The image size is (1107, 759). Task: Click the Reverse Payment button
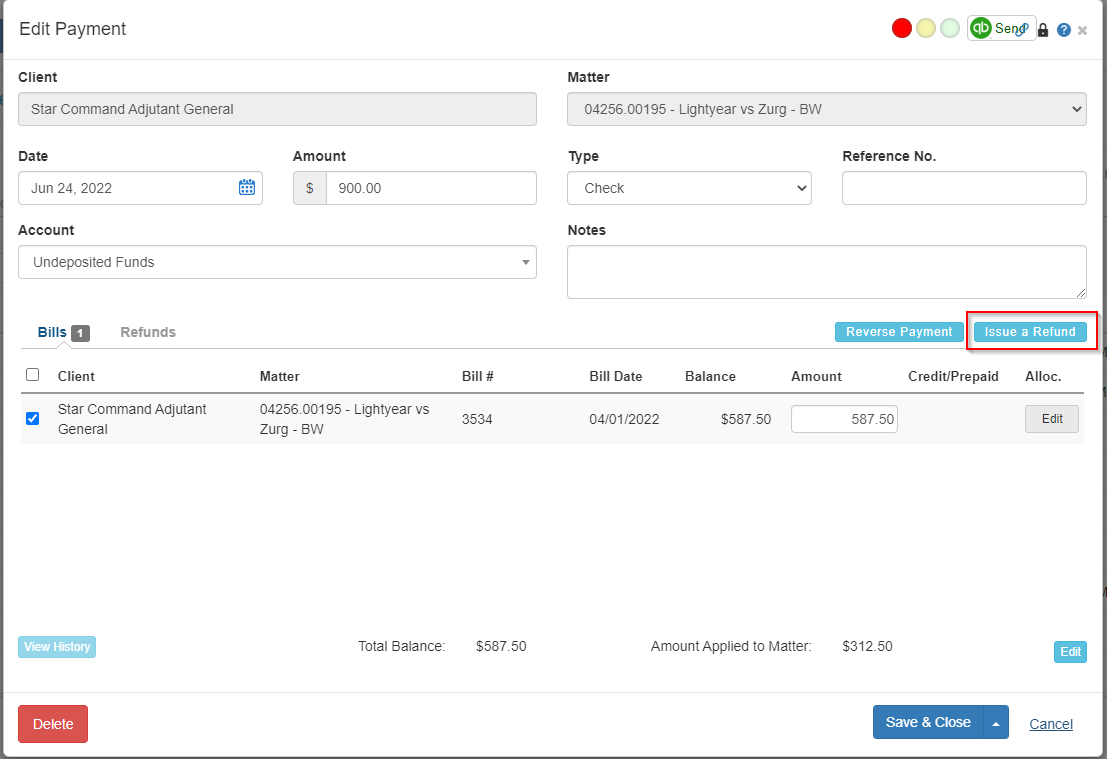click(x=899, y=332)
